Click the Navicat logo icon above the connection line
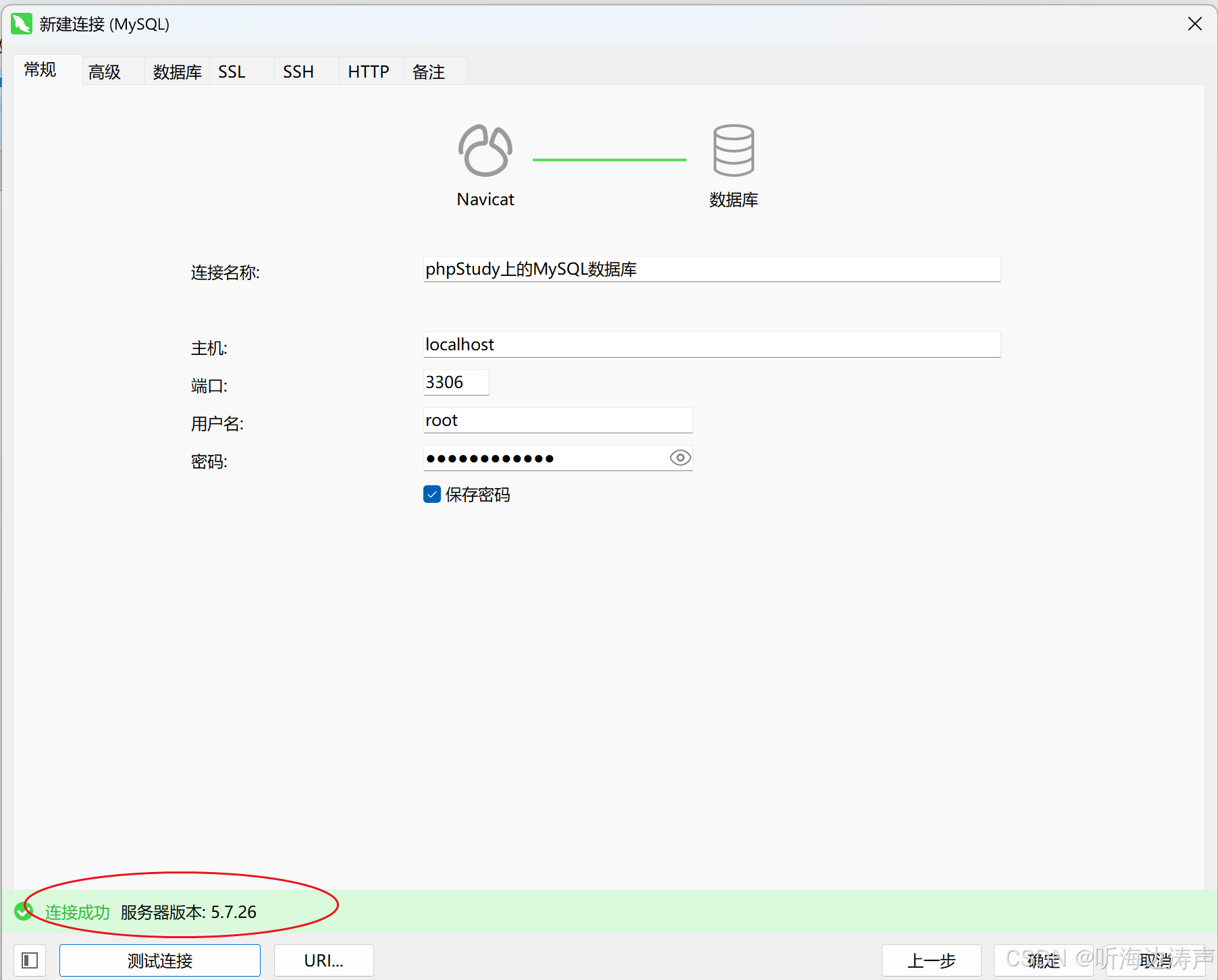 (x=485, y=150)
